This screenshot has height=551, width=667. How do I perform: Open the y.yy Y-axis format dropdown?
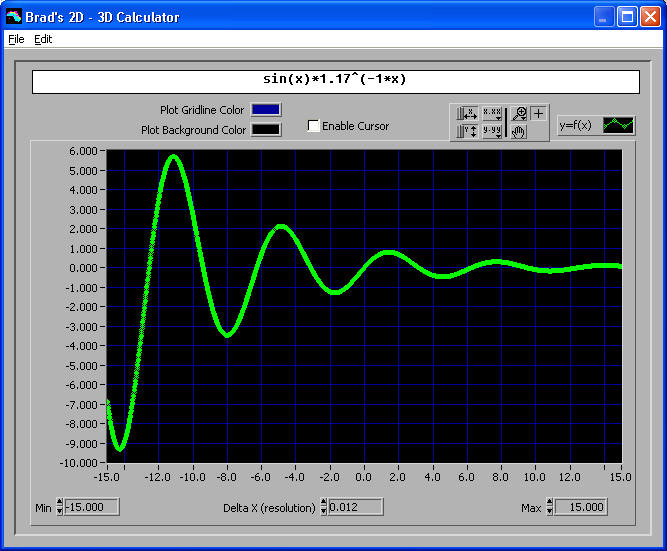(x=492, y=131)
